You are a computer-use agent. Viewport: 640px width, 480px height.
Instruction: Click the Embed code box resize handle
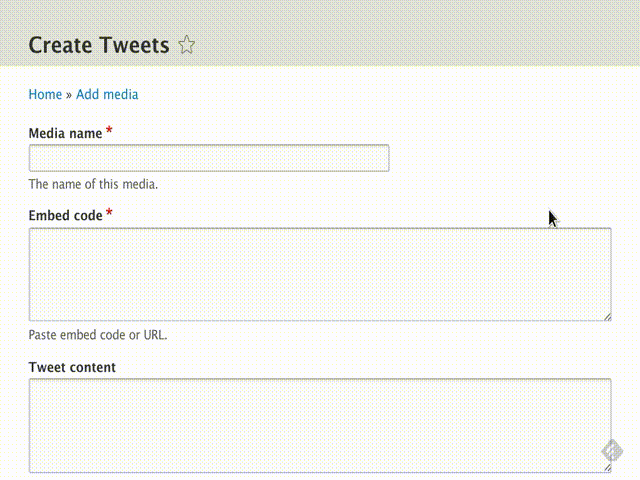click(x=606, y=316)
